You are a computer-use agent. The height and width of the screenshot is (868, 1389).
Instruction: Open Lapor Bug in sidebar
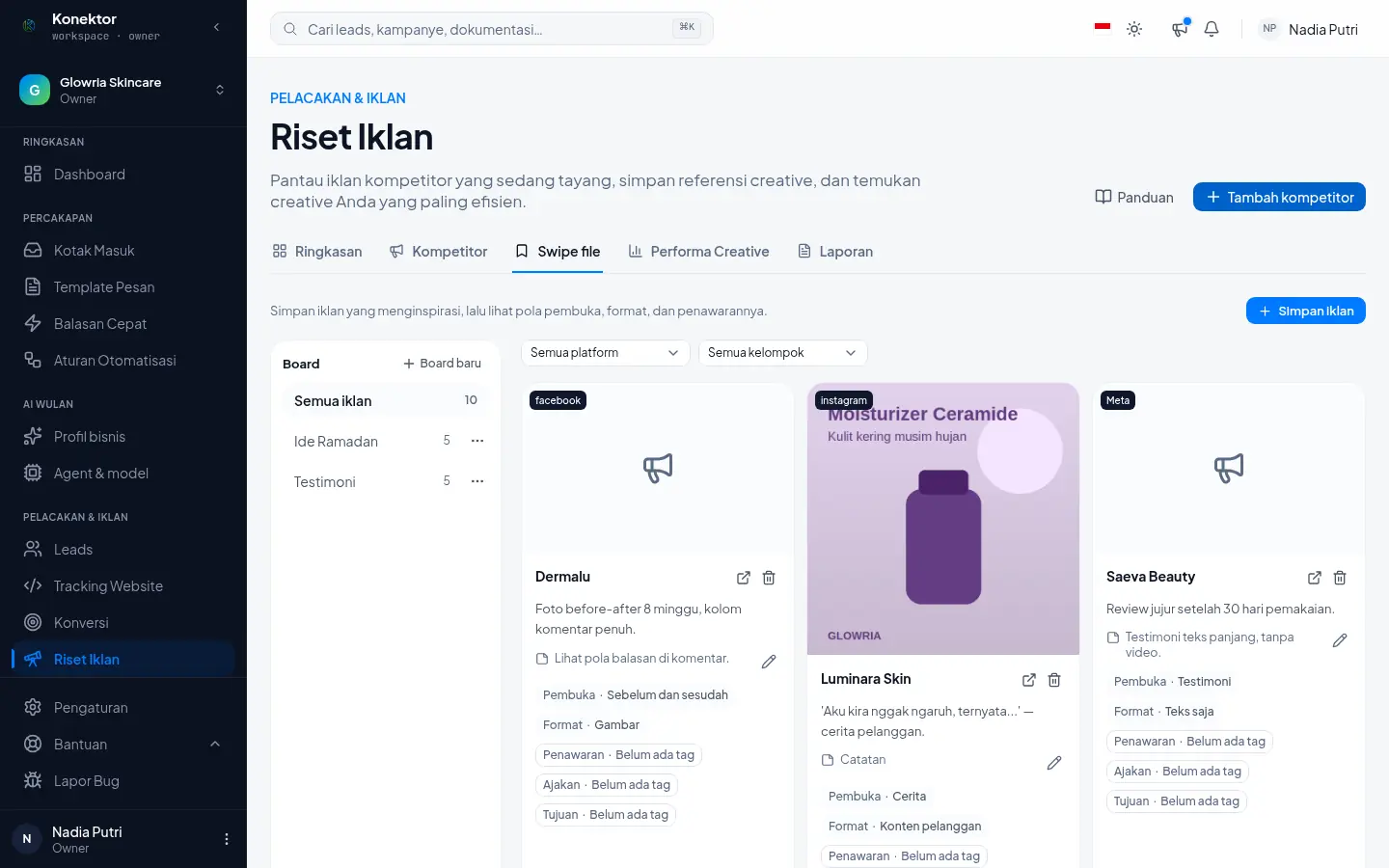[x=123, y=781]
